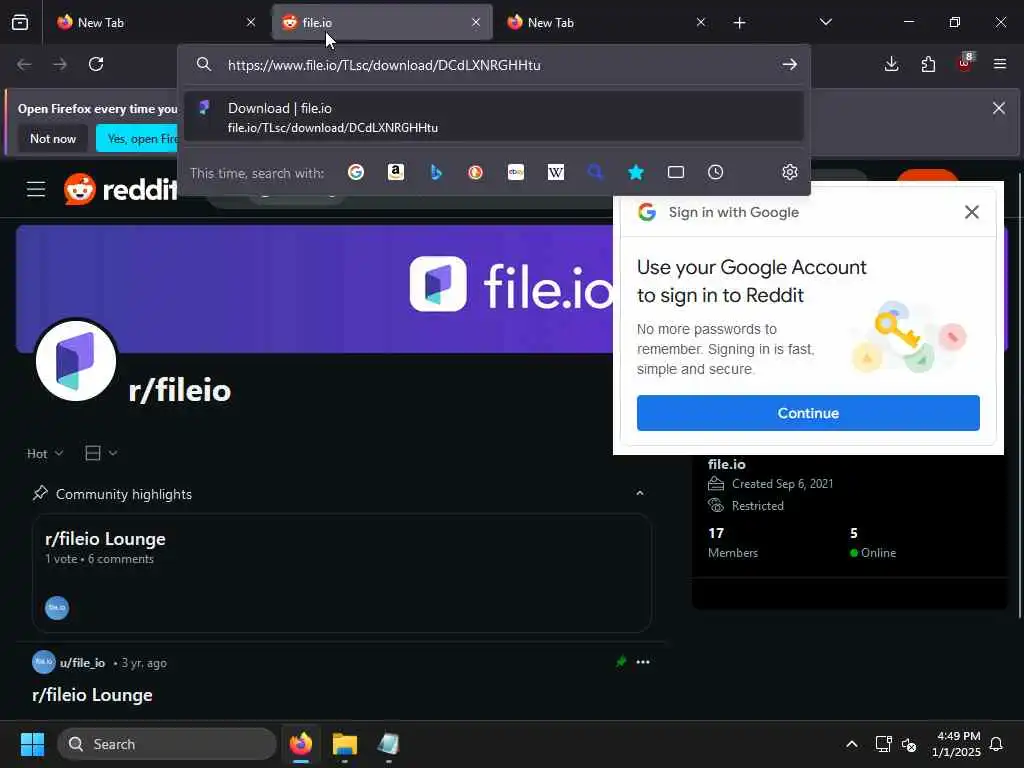Open Firefox from taskbar
Screen dimensions: 1024x768
[301, 744]
